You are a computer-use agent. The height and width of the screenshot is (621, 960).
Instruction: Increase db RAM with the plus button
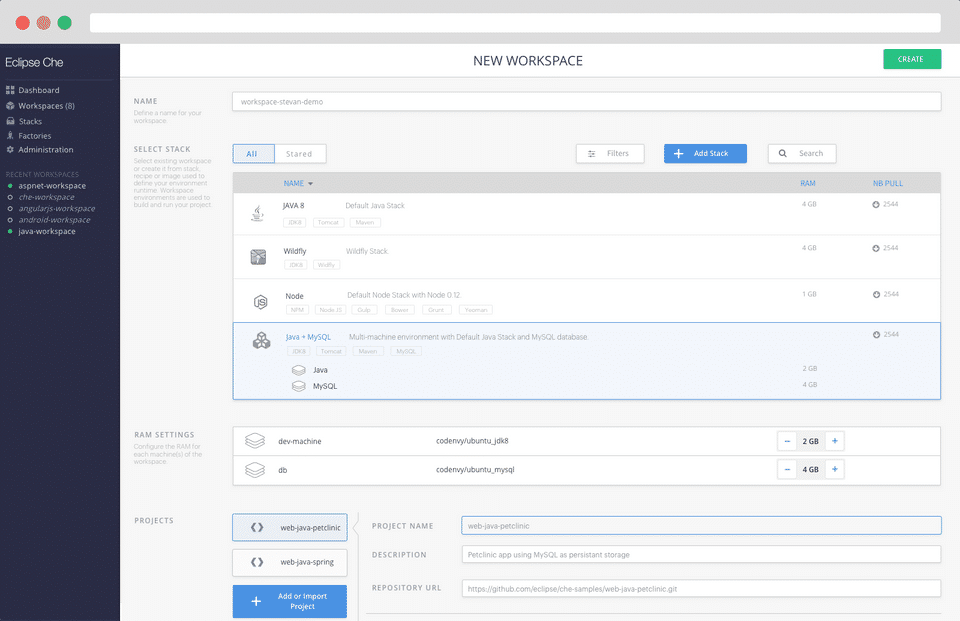pos(834,470)
